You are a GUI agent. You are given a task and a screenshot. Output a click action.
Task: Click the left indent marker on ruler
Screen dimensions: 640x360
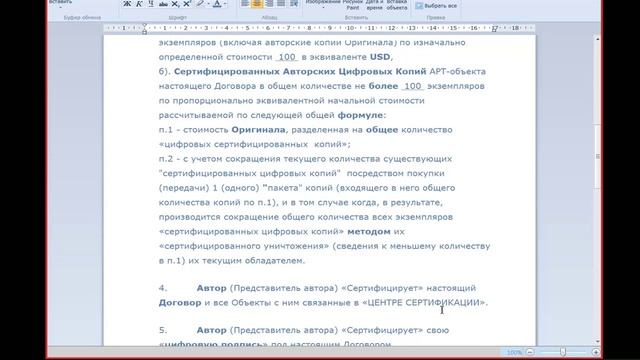(x=144, y=29)
